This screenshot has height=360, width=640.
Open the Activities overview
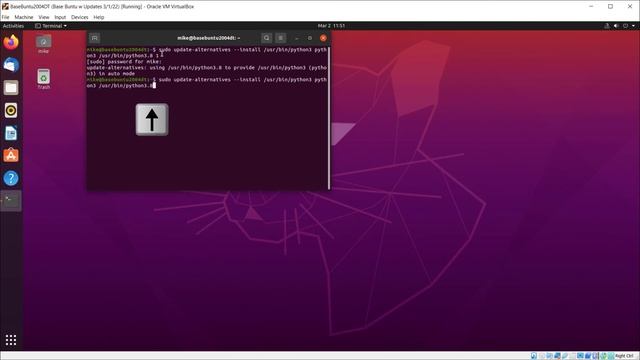click(x=13, y=26)
